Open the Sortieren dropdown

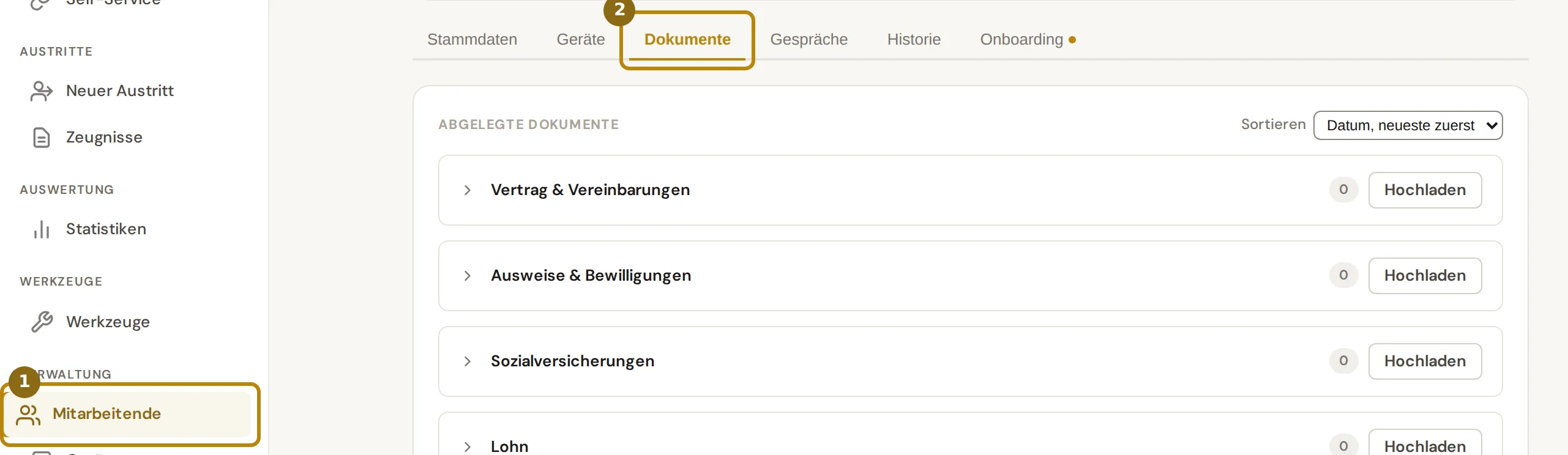click(x=1408, y=125)
